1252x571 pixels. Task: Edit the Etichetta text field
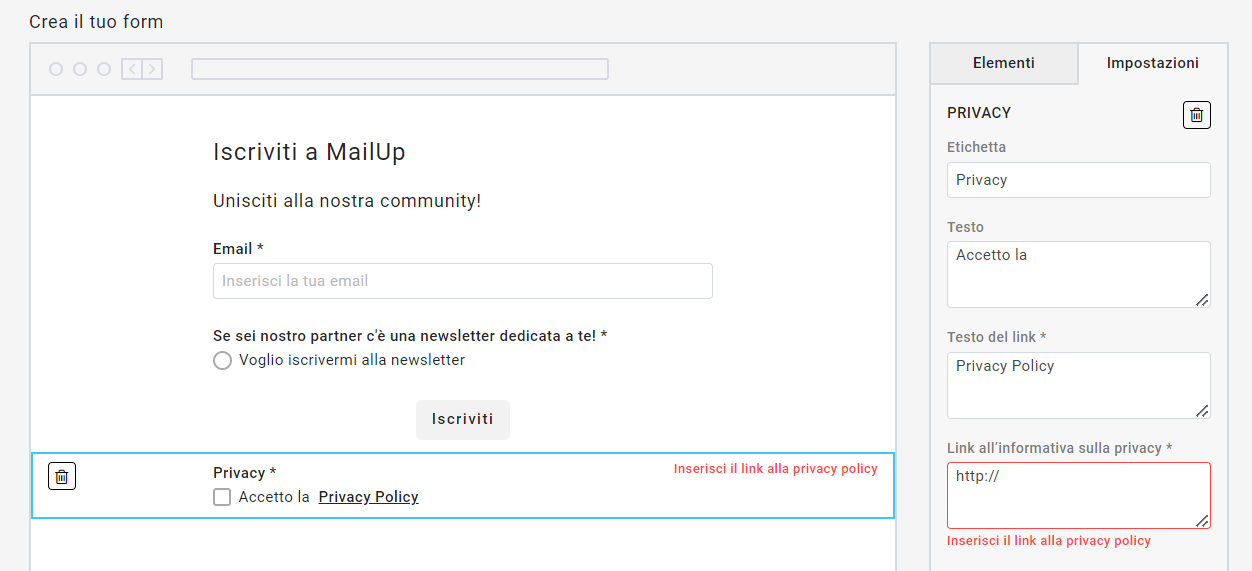(1078, 180)
